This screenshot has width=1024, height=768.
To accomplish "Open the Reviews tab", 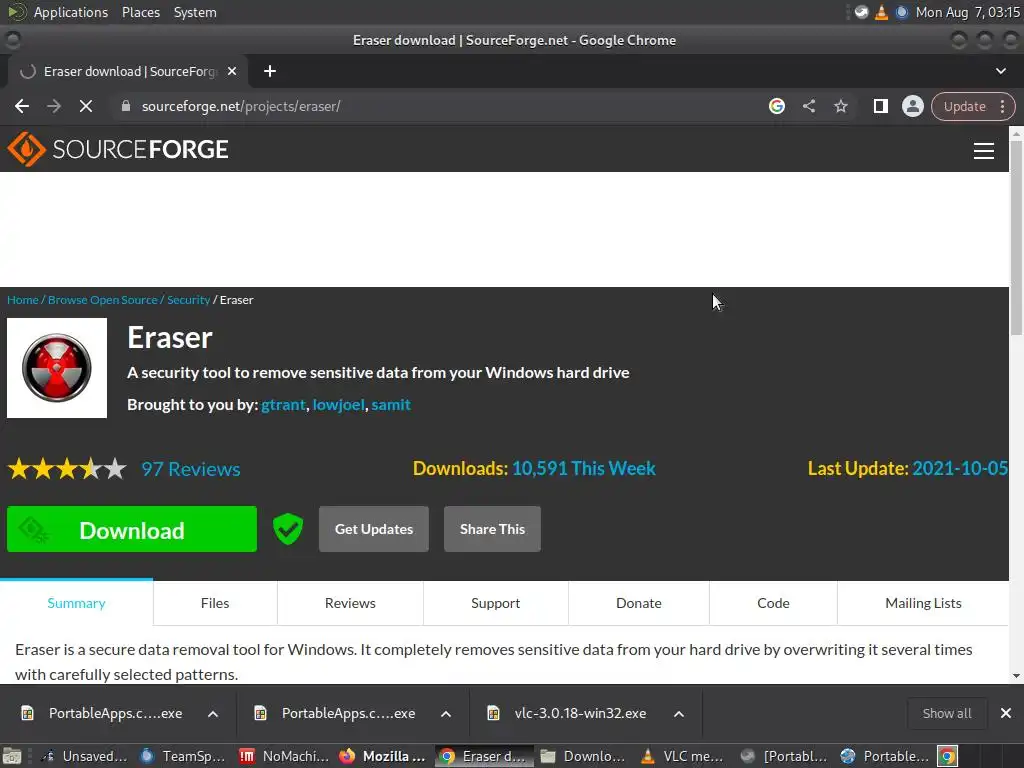I will pos(350,603).
